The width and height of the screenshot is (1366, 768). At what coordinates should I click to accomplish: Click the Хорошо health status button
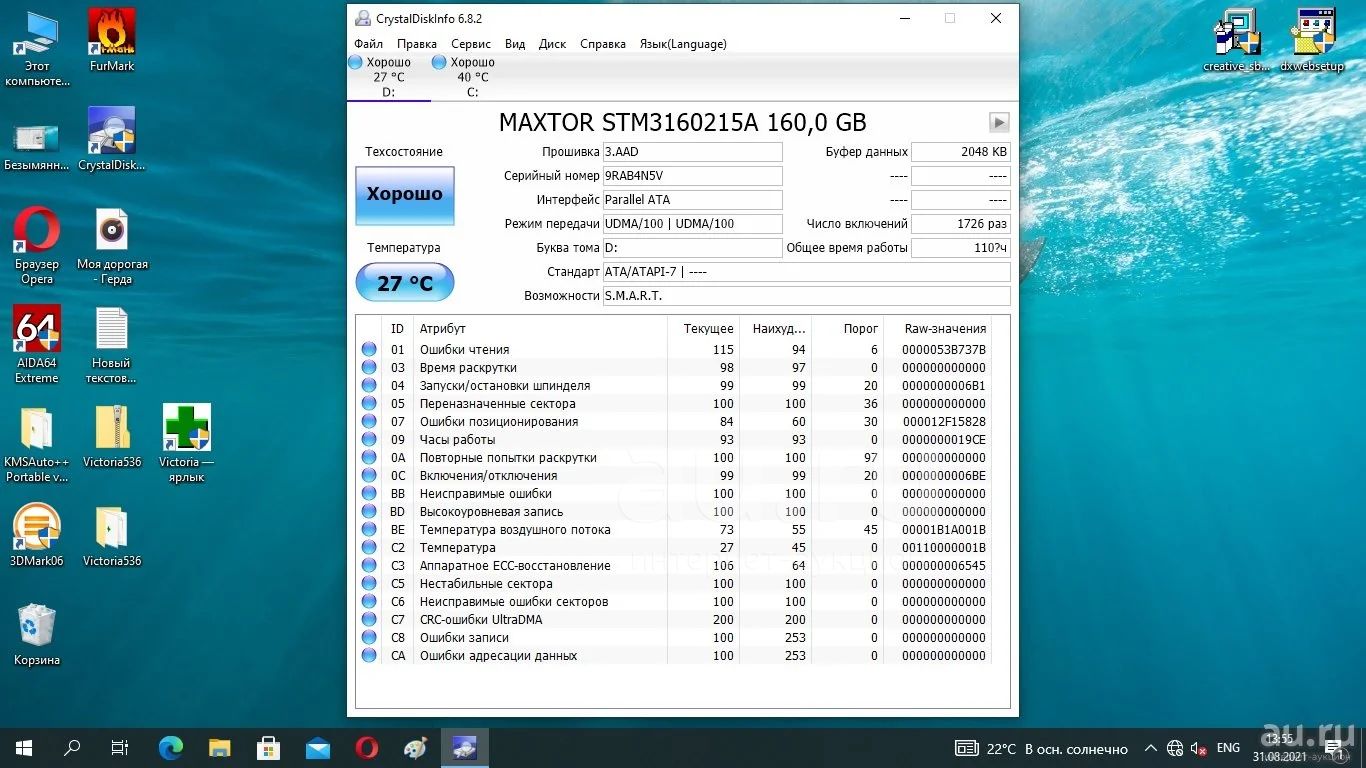click(405, 195)
